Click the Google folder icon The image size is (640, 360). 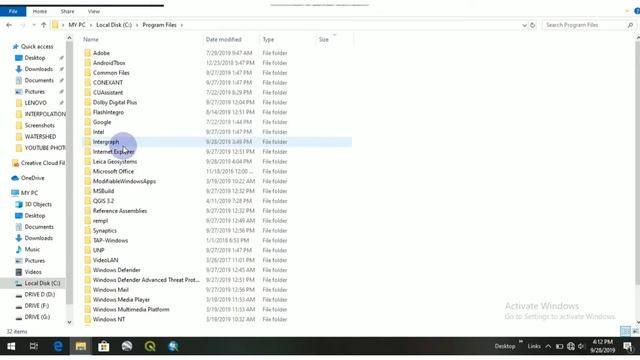87,122
